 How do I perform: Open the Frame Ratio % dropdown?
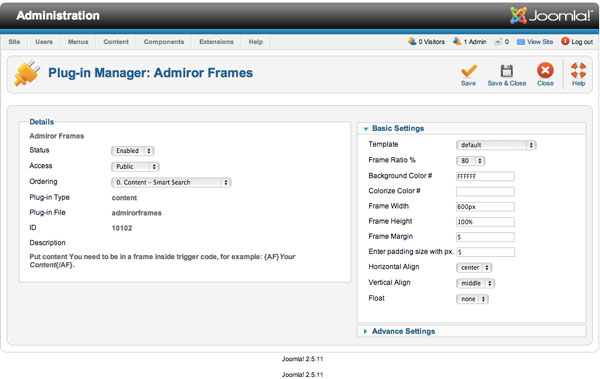coord(471,161)
